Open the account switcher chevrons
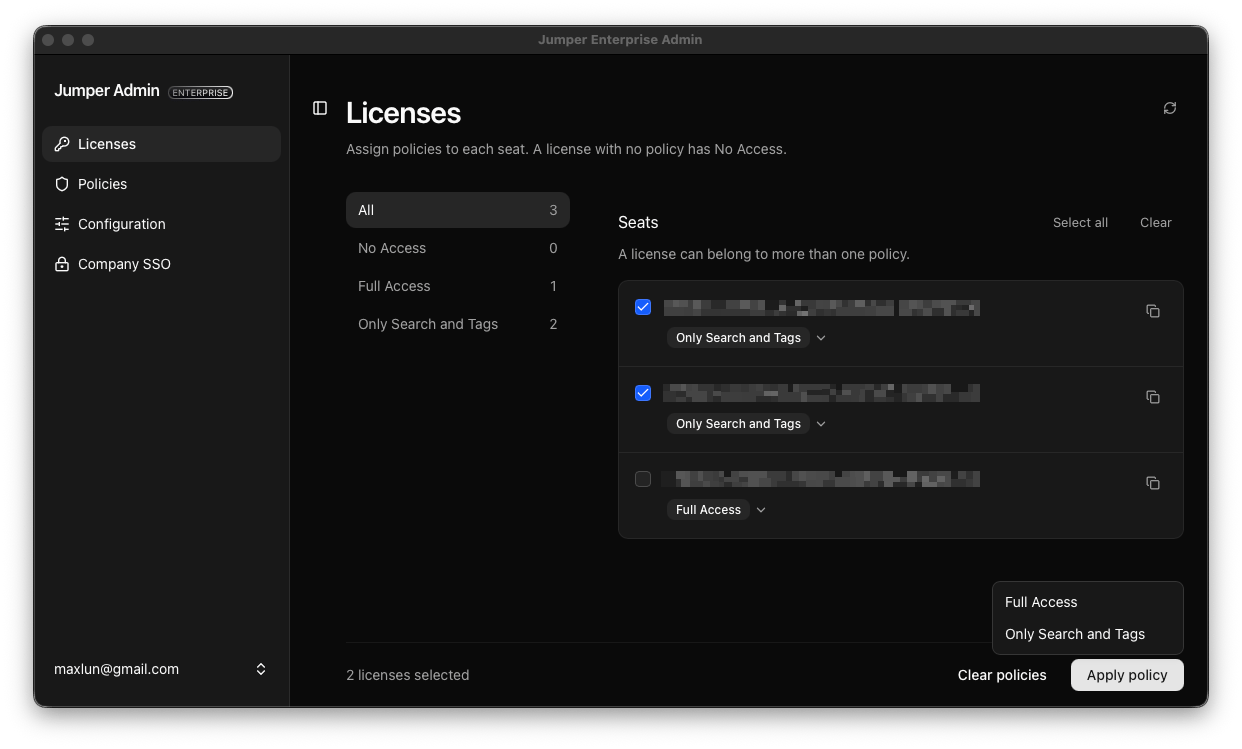 261,669
